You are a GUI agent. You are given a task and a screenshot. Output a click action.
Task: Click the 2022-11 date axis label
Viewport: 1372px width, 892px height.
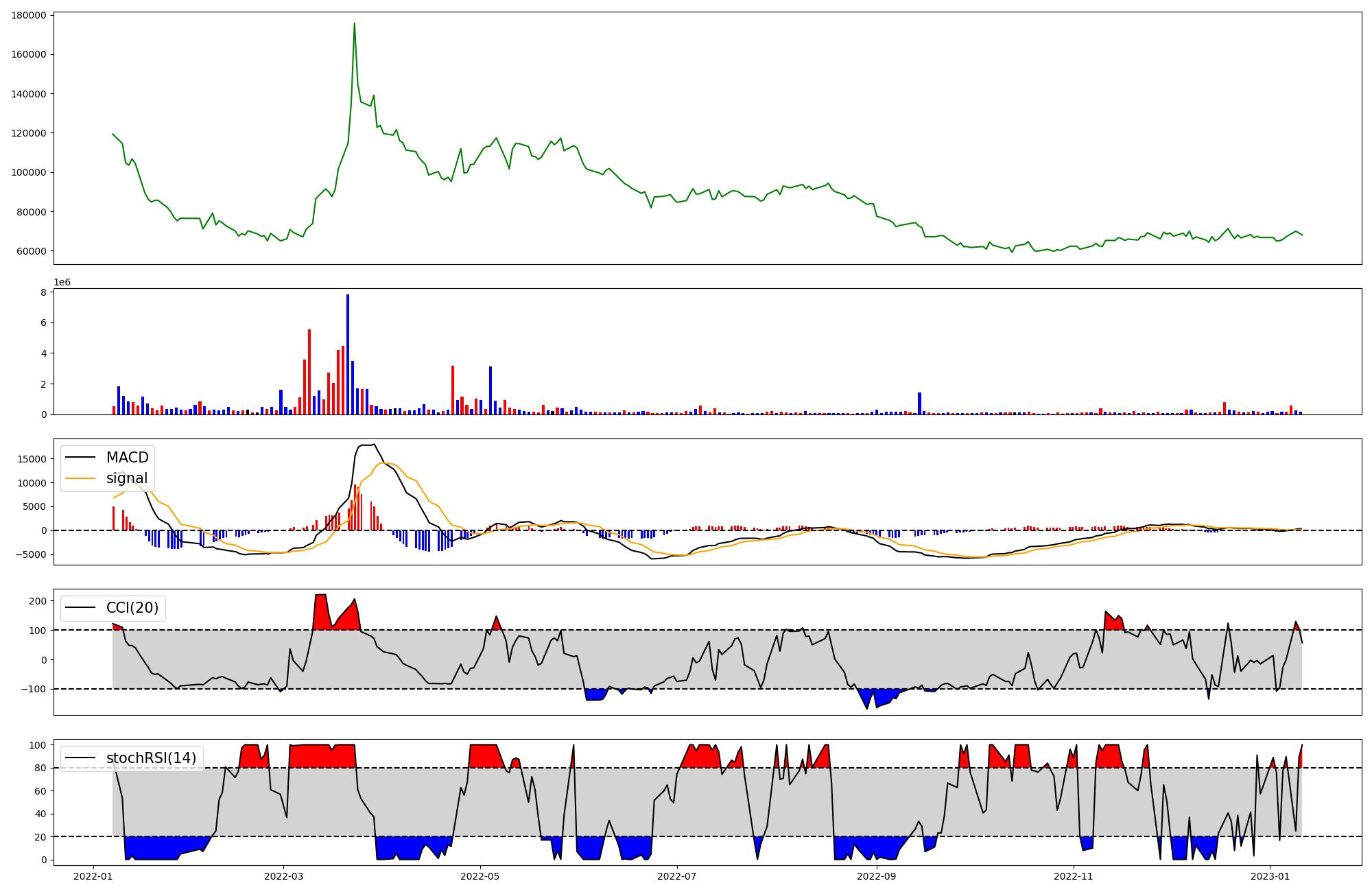(x=1073, y=876)
